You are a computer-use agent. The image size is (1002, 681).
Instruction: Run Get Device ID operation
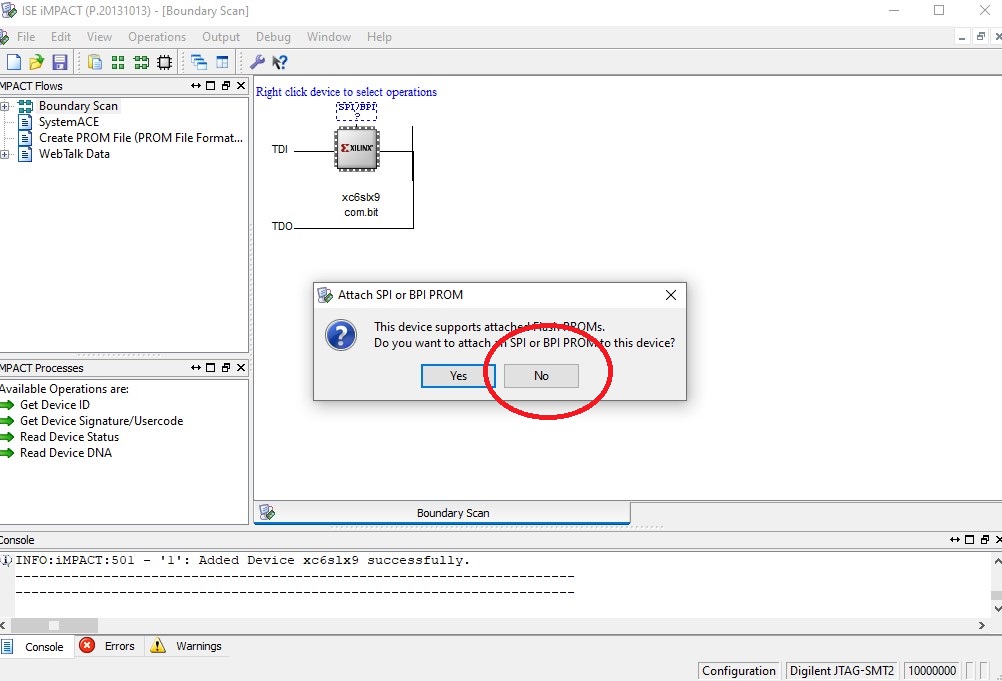coord(54,405)
